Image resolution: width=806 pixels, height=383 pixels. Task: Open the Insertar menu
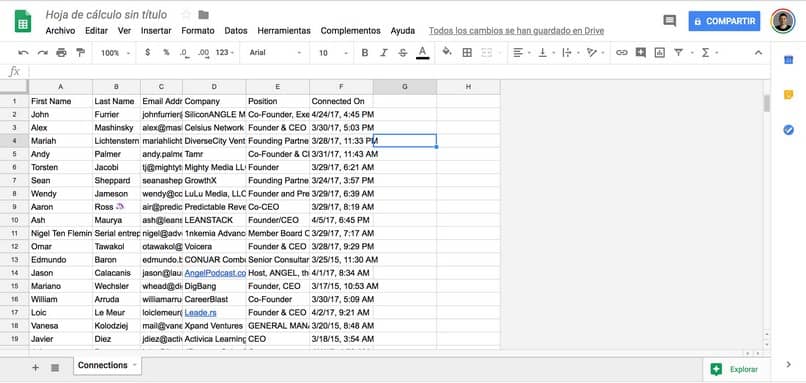tap(156, 31)
